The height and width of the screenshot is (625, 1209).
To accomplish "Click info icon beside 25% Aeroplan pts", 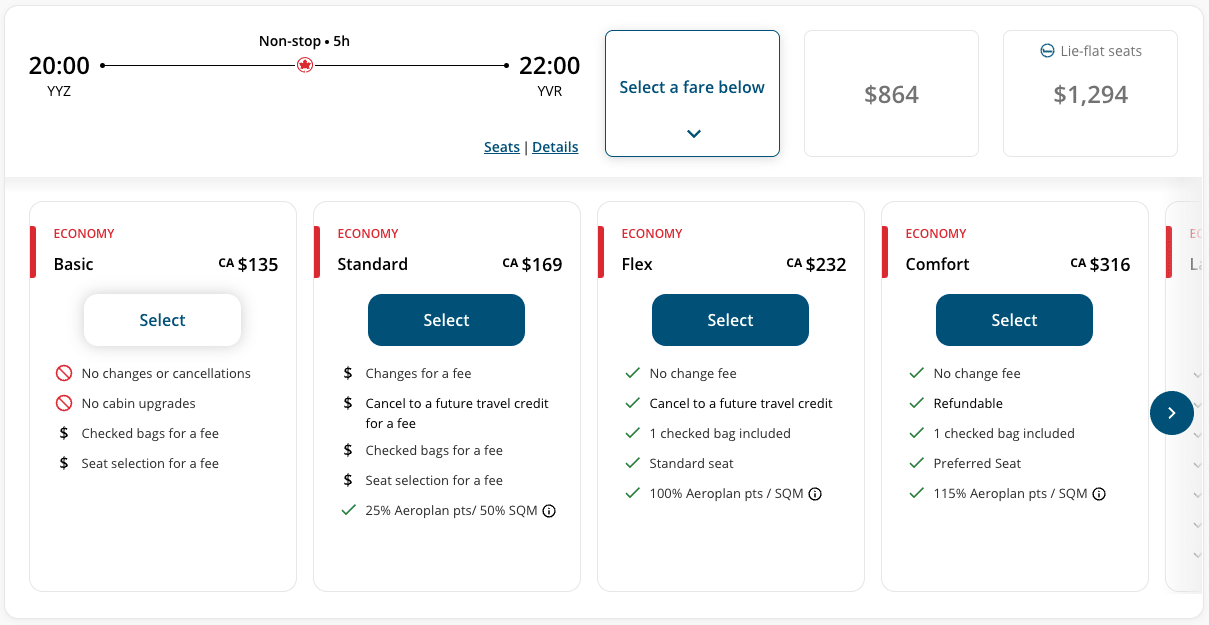I will point(548,511).
